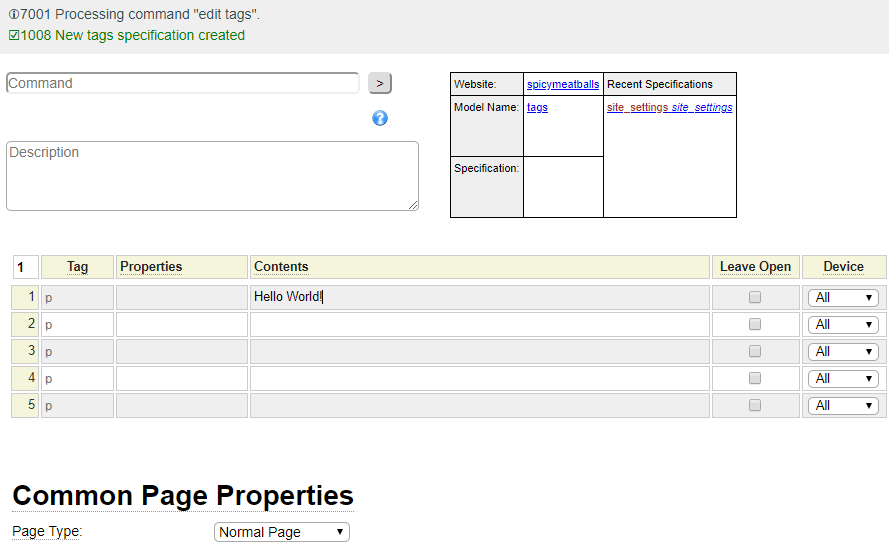Toggle Leave Open checkbox in row 2
Screen dimensions: 889x546
(755, 324)
